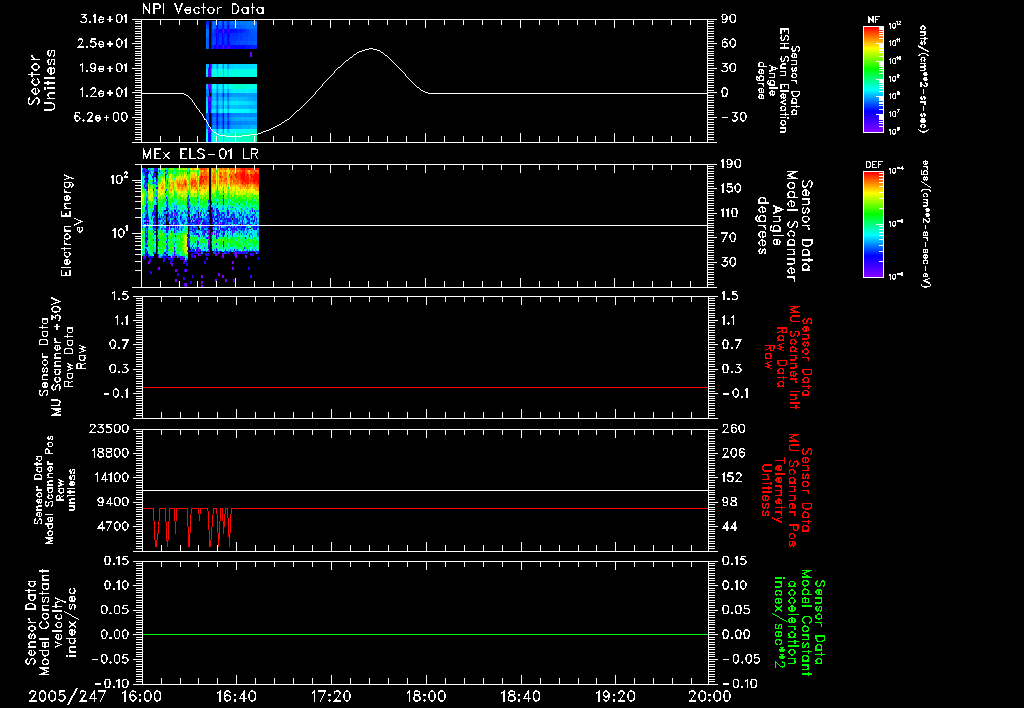
Task: Click the '90' sun elevation axis value
Action: tap(729, 19)
